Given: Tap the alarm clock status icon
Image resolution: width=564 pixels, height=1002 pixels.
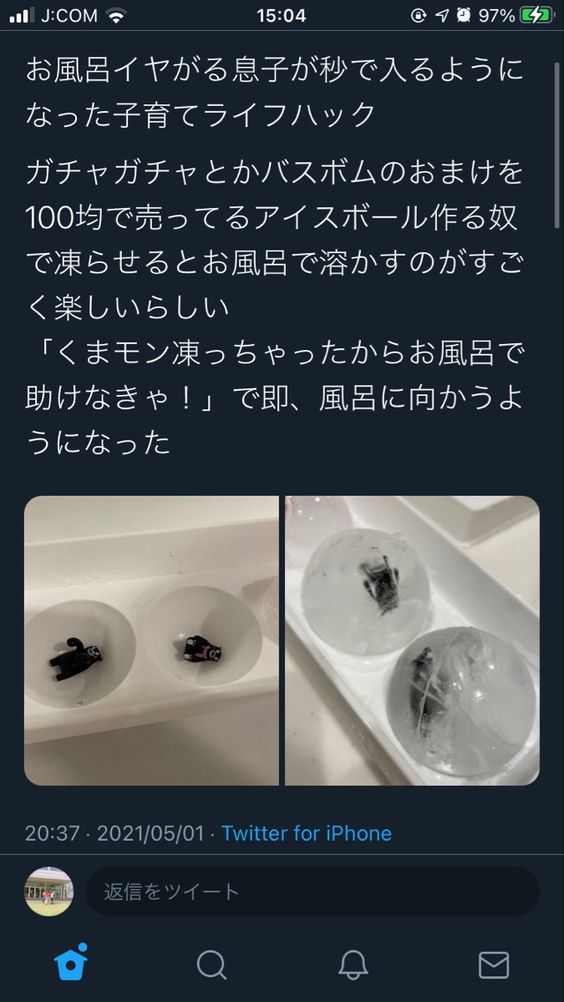Looking at the screenshot, I should point(464,16).
